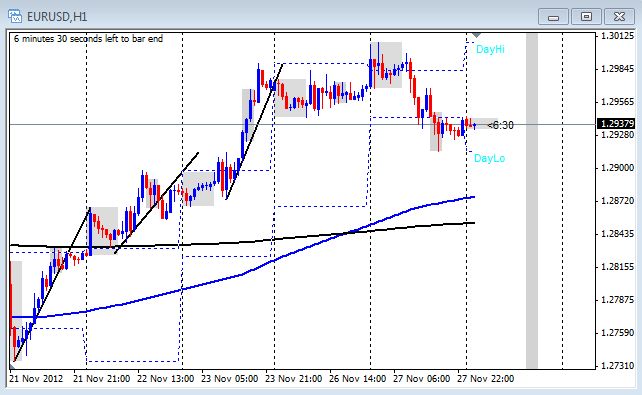642x395 pixels.
Task: Click the EURUSD,H1 chart window icon
Action: (15, 16)
